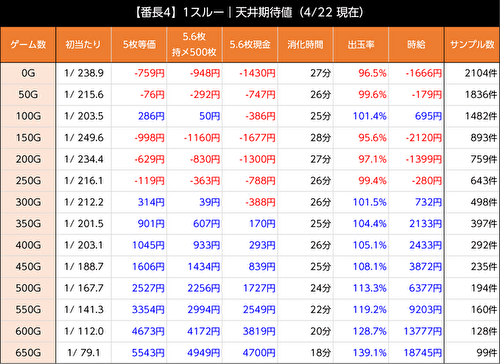Screen dimensions: 500x364
Task: Select the 150G row label
Action: click(28, 138)
